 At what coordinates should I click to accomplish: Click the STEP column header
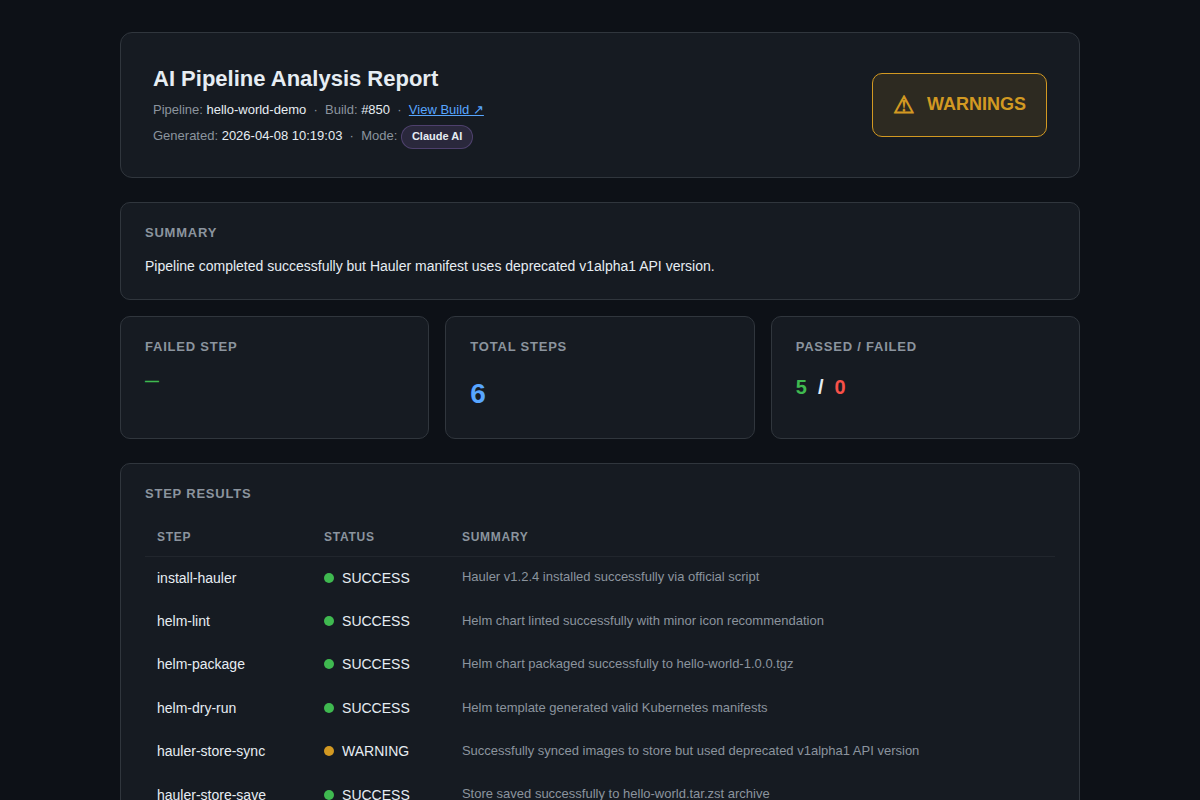(x=174, y=537)
